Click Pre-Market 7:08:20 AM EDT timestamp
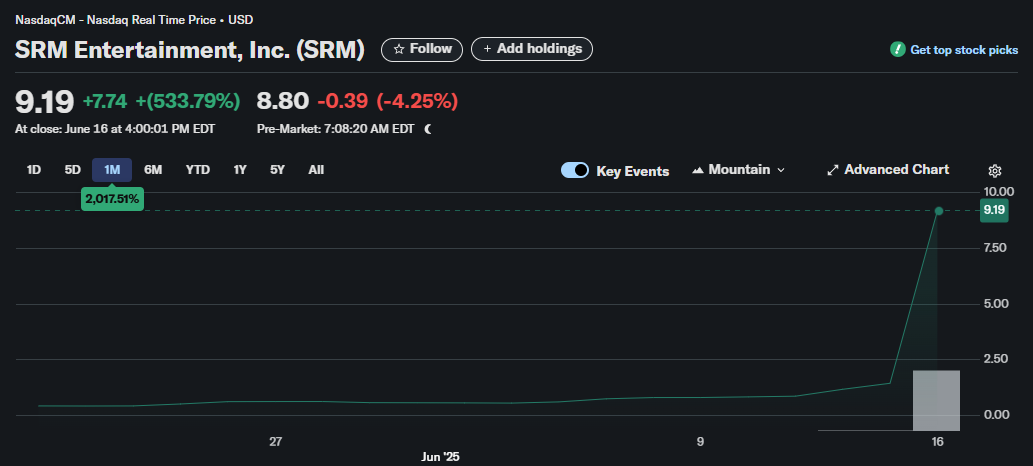1033x466 pixels. click(x=335, y=129)
